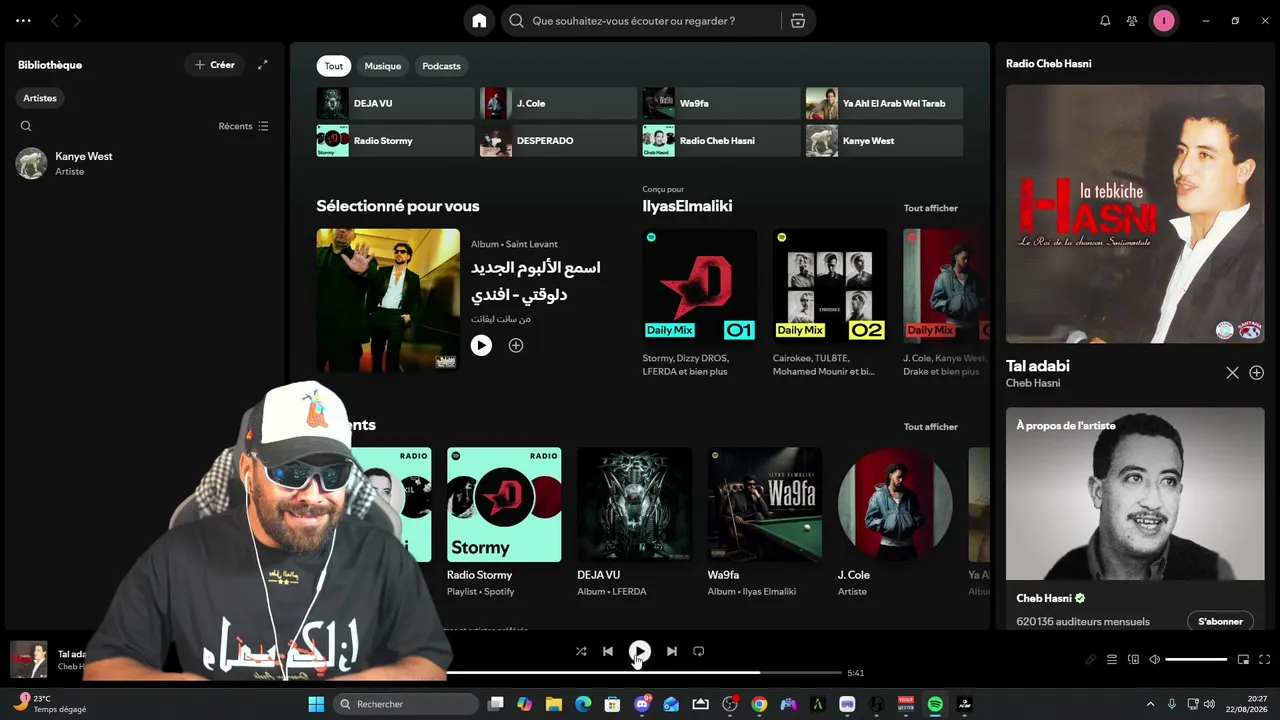Open the Radio Stormy playlist card
1280x720 pixels.
click(x=504, y=521)
